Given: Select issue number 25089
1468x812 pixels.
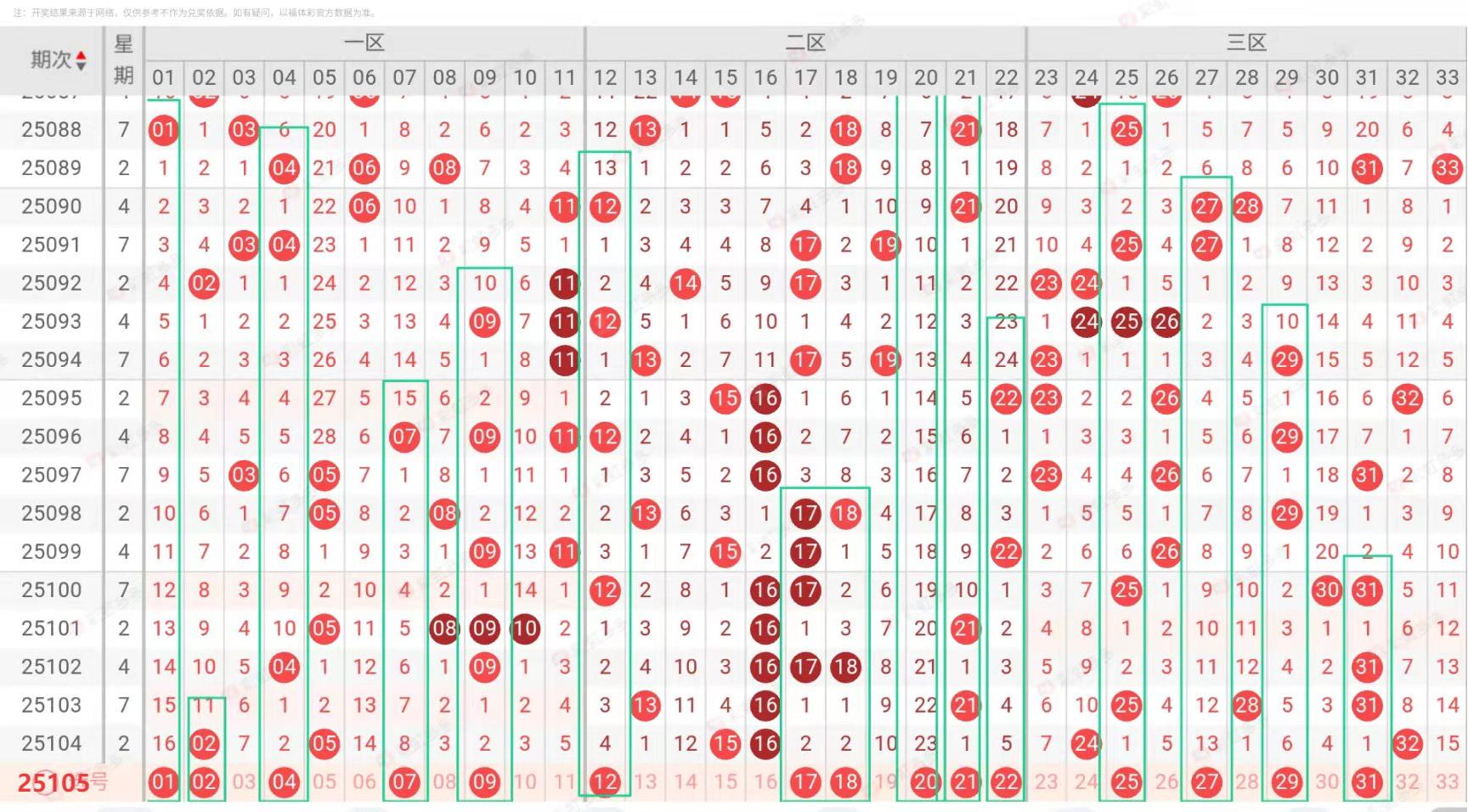Looking at the screenshot, I should pos(52,168).
